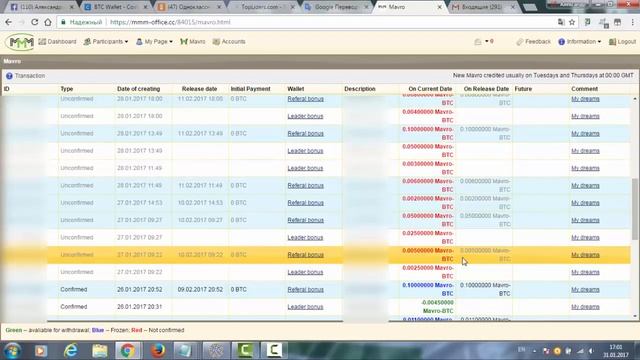Reload the page with refresh icon
The width and height of the screenshot is (640, 360).
click(x=35, y=22)
